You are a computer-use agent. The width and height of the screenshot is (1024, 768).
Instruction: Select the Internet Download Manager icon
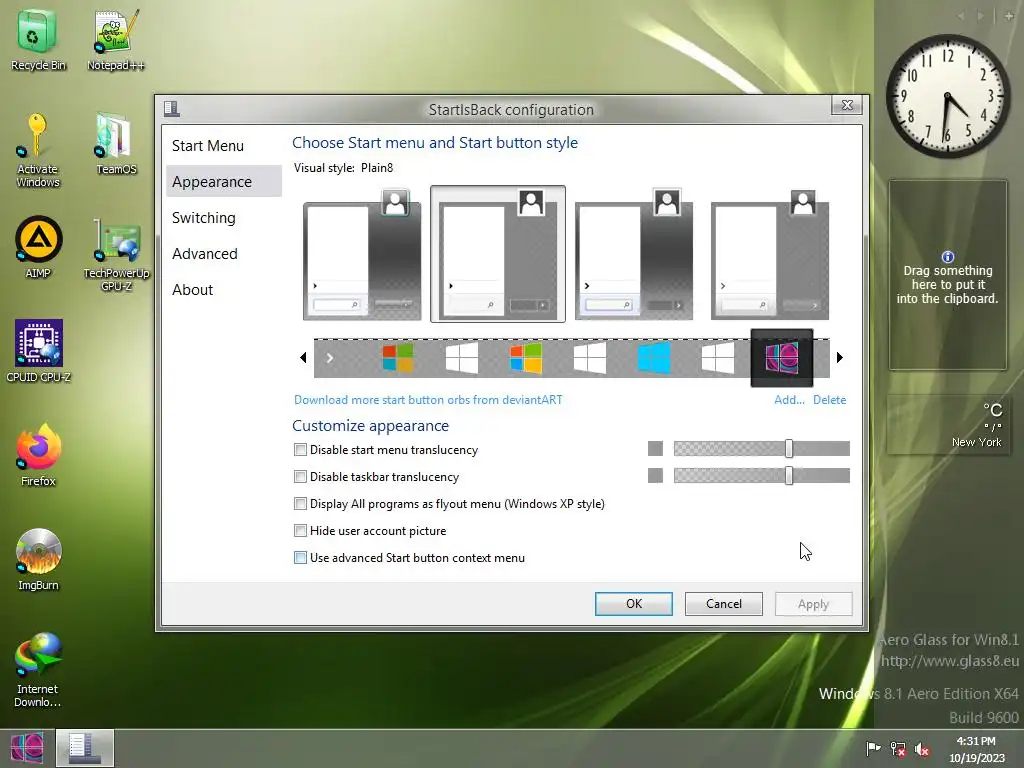(x=38, y=669)
